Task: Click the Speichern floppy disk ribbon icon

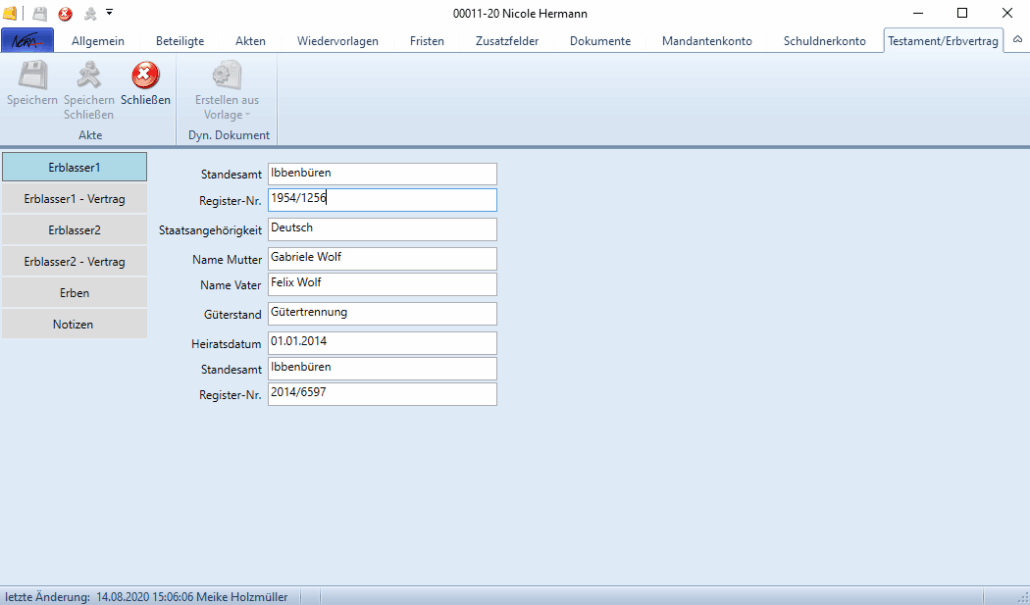Action: click(32, 76)
